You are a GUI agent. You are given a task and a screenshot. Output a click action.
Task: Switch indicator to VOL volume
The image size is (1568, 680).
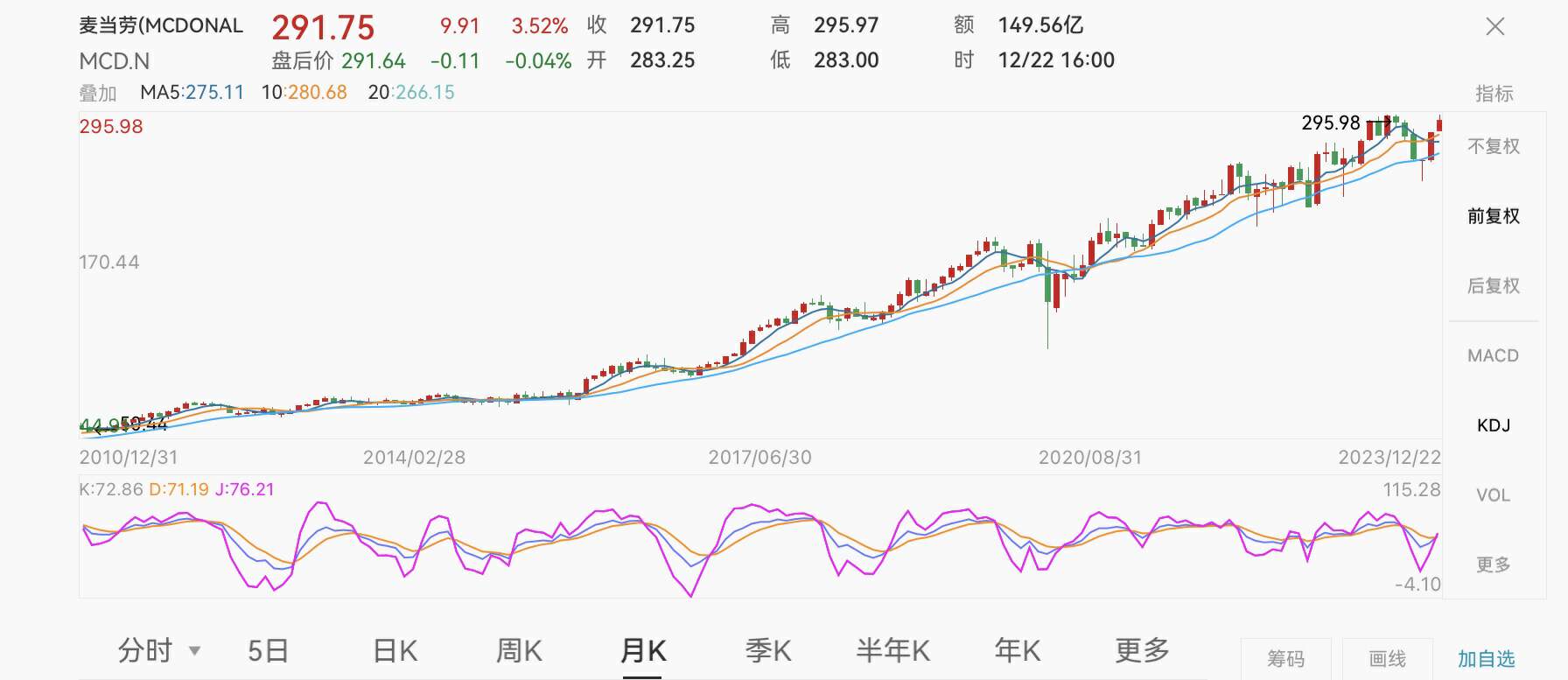pyautogui.click(x=1493, y=495)
